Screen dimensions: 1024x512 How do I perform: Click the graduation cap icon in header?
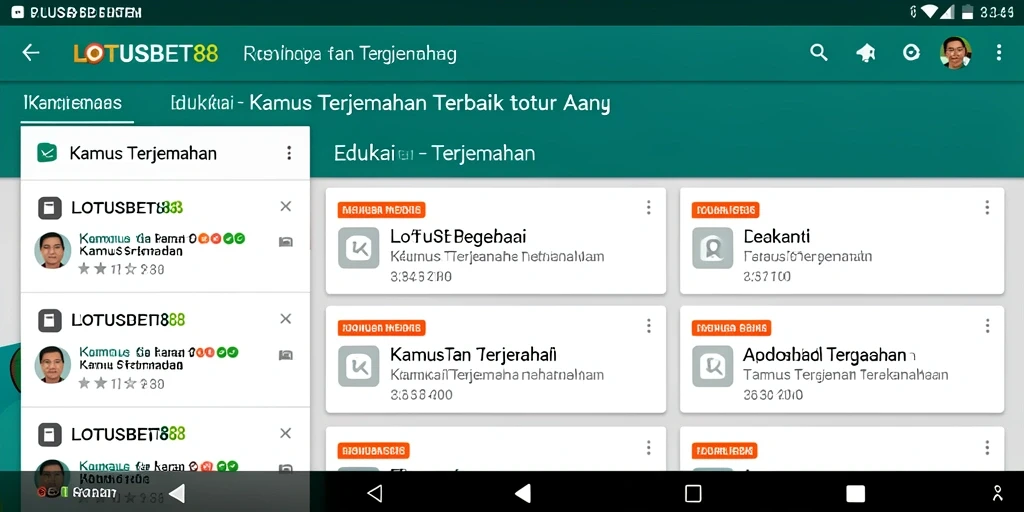pyautogui.click(x=866, y=54)
